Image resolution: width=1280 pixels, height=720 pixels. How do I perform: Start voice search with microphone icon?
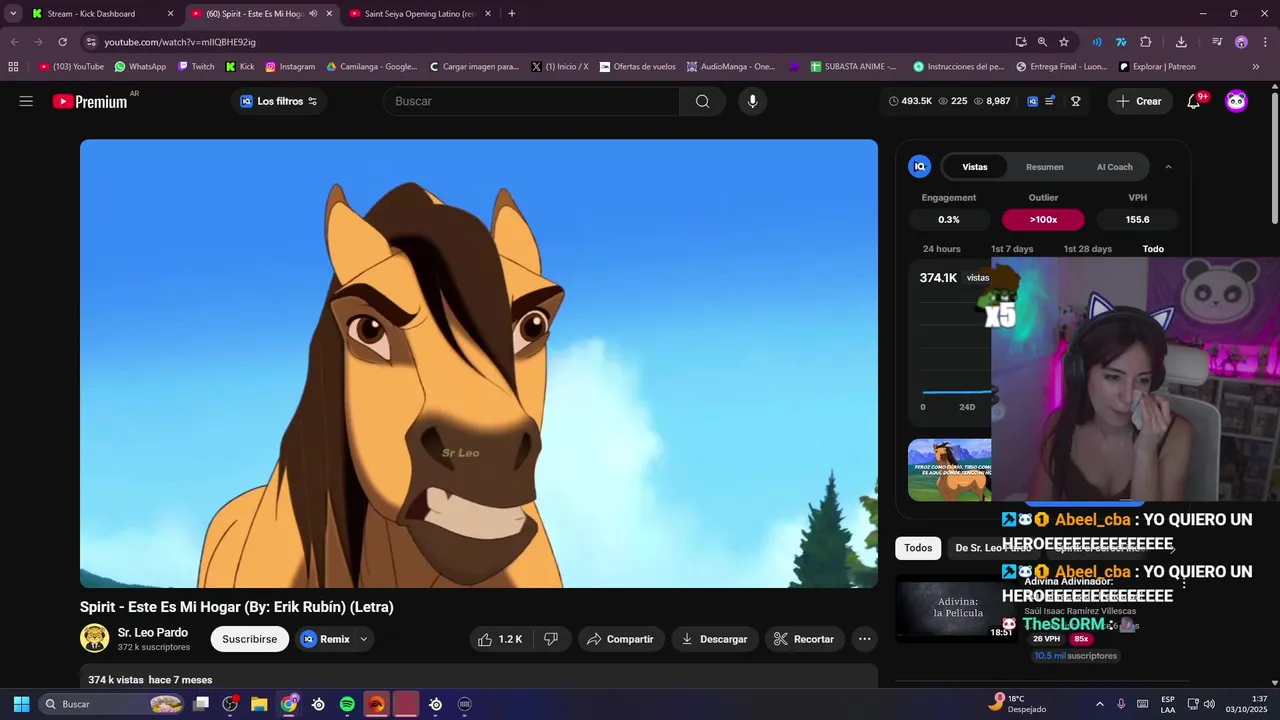point(752,101)
